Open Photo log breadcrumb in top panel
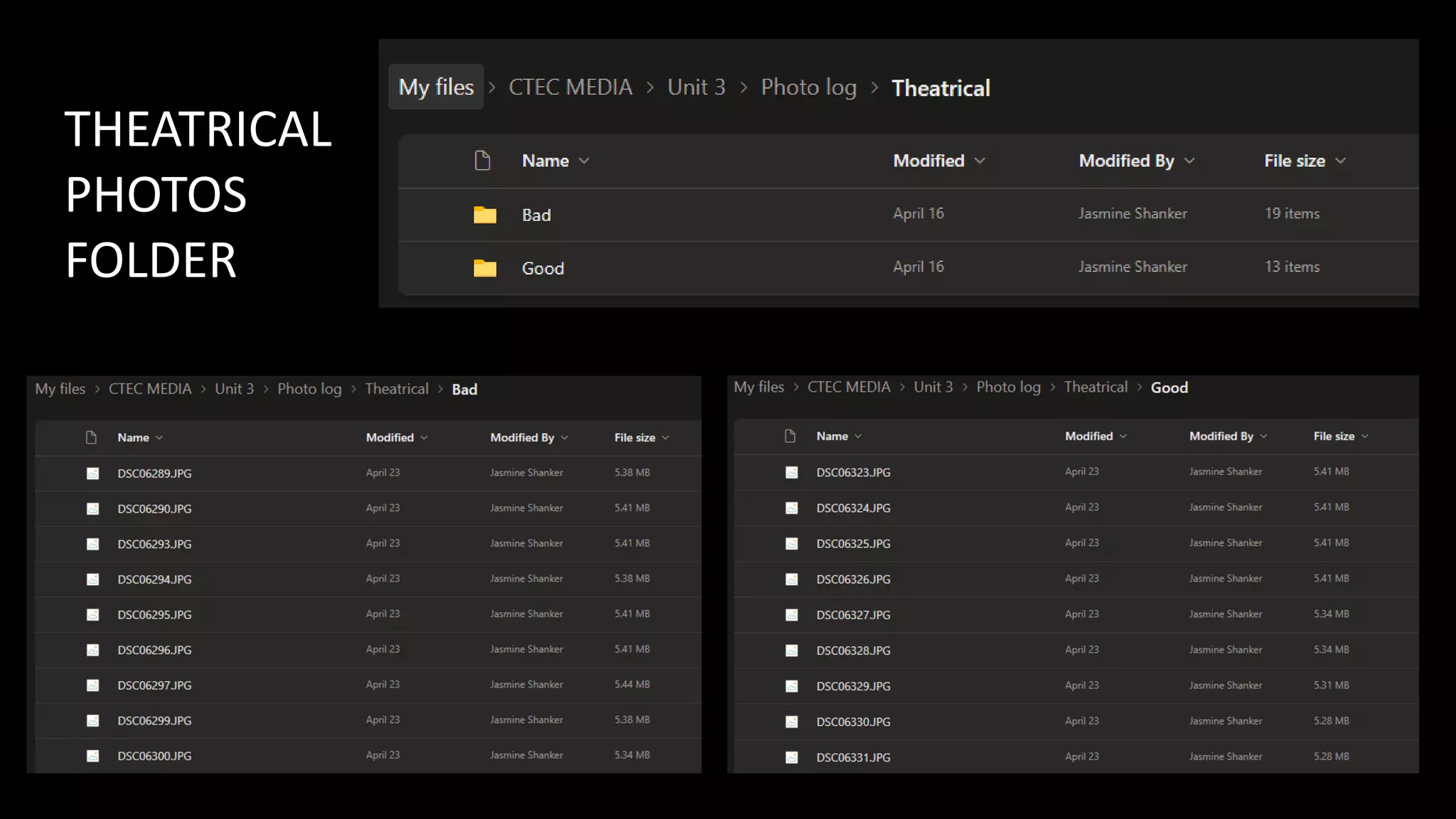The width and height of the screenshot is (1456, 819). pos(808,87)
